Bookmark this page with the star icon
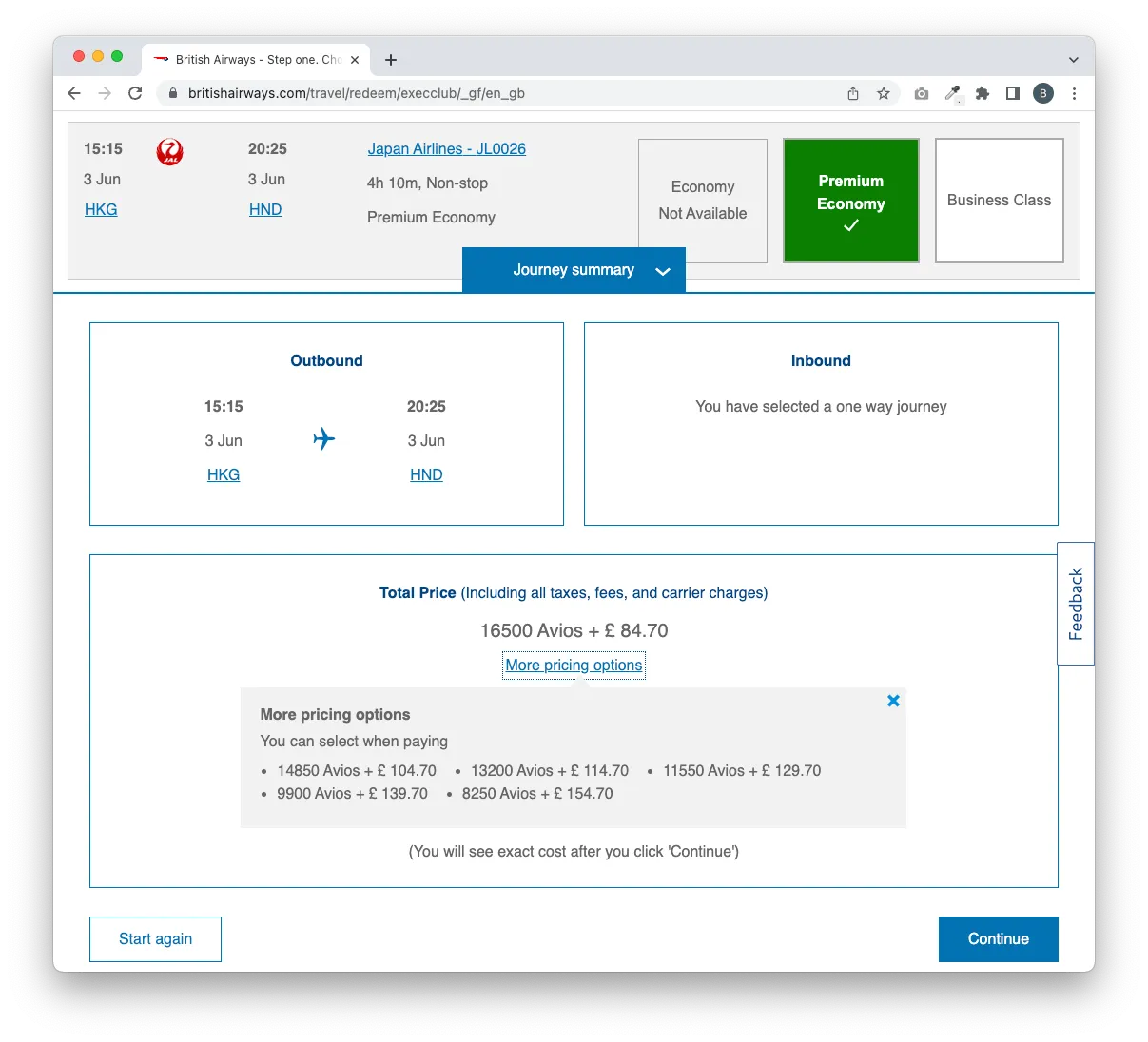This screenshot has height=1042, width=1148. [x=884, y=93]
